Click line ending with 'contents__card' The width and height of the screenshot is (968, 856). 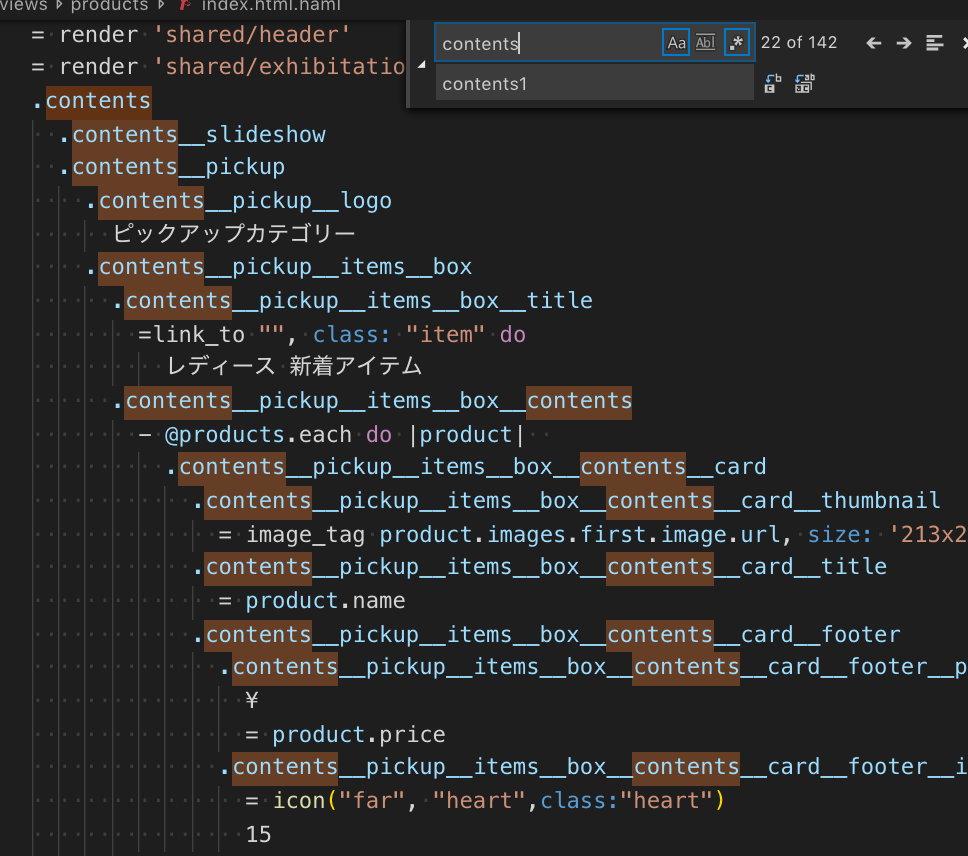[466, 467]
